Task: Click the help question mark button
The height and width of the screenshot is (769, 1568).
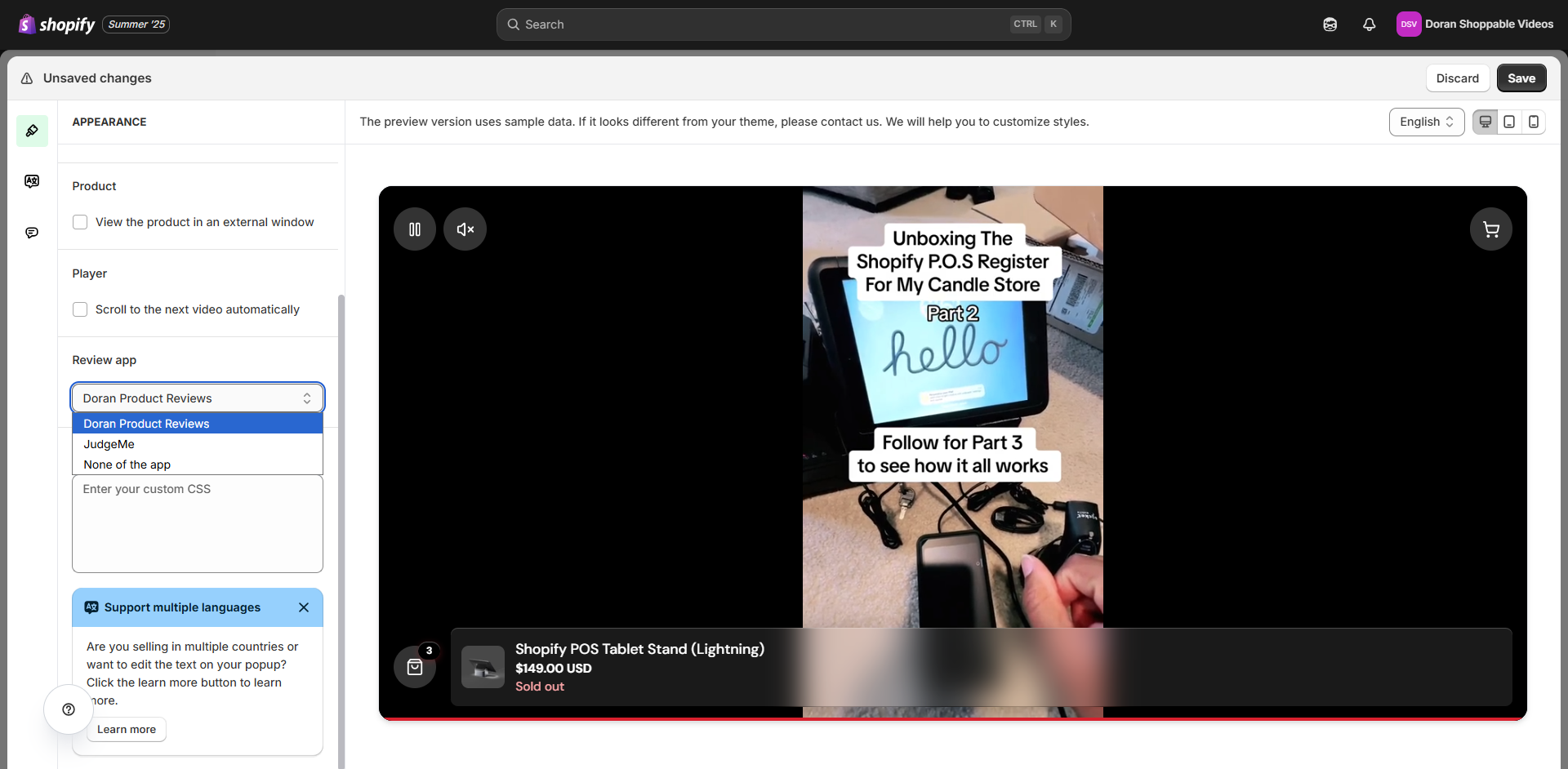Action: pyautogui.click(x=69, y=709)
